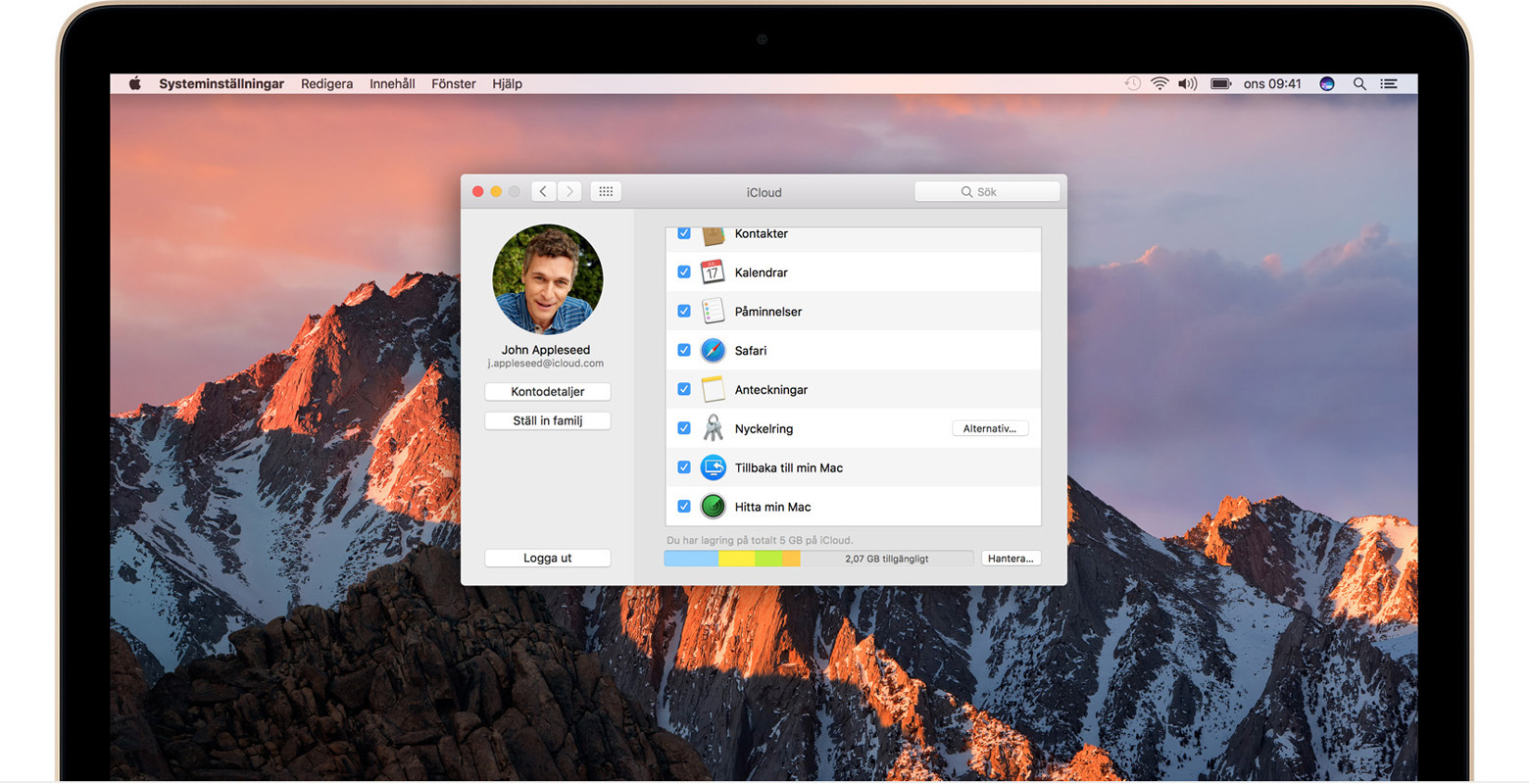Click the blue storage bar segment
The width and height of the screenshot is (1529, 784).
pos(692,559)
